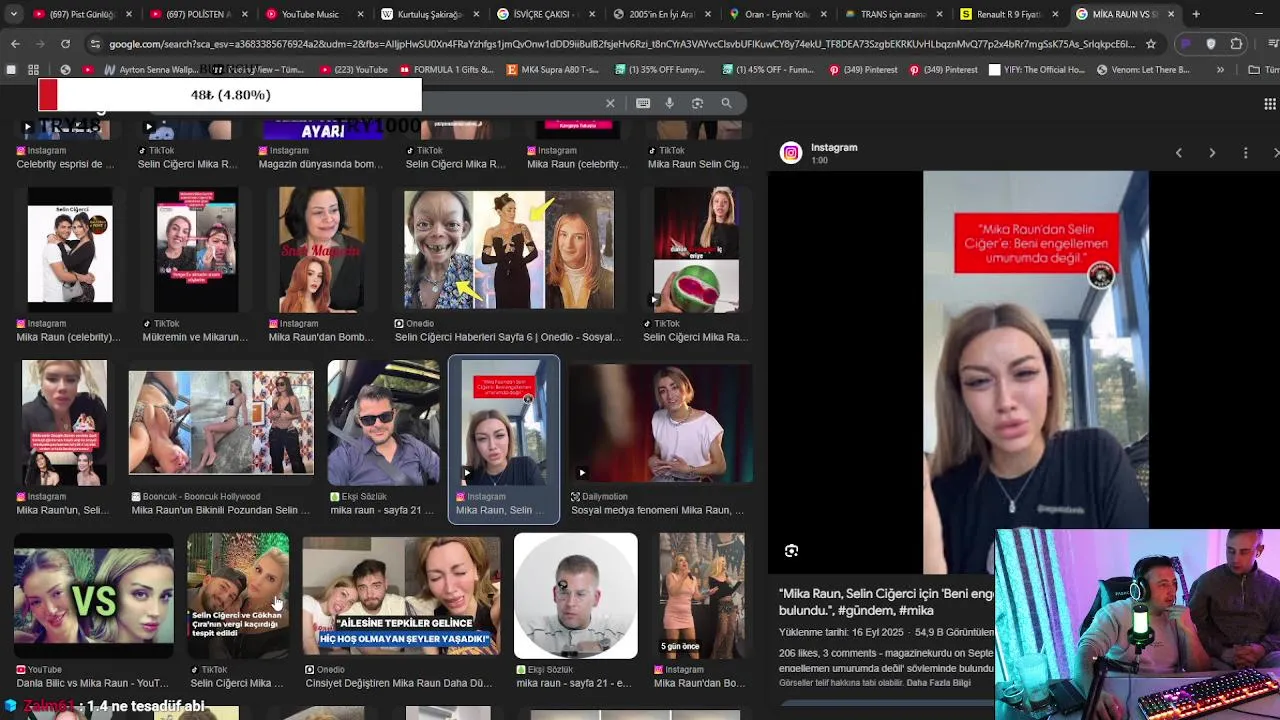This screenshot has width=1280, height=720.
Task: Select the 'Ailesine tepkiler gelince' Onedio thumbnail
Action: 401,596
